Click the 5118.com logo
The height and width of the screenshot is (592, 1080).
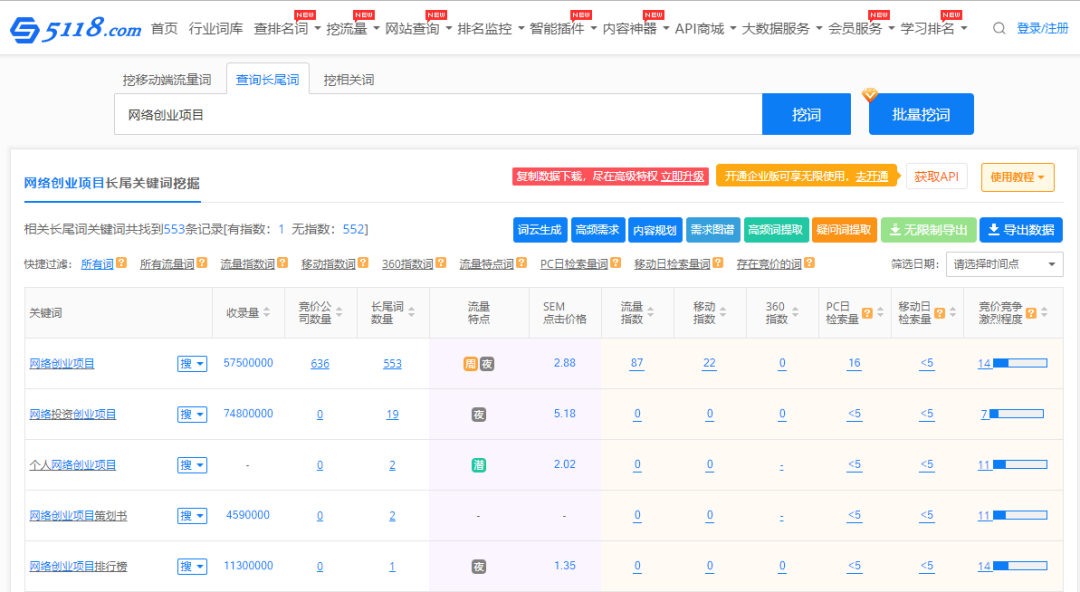click(76, 30)
